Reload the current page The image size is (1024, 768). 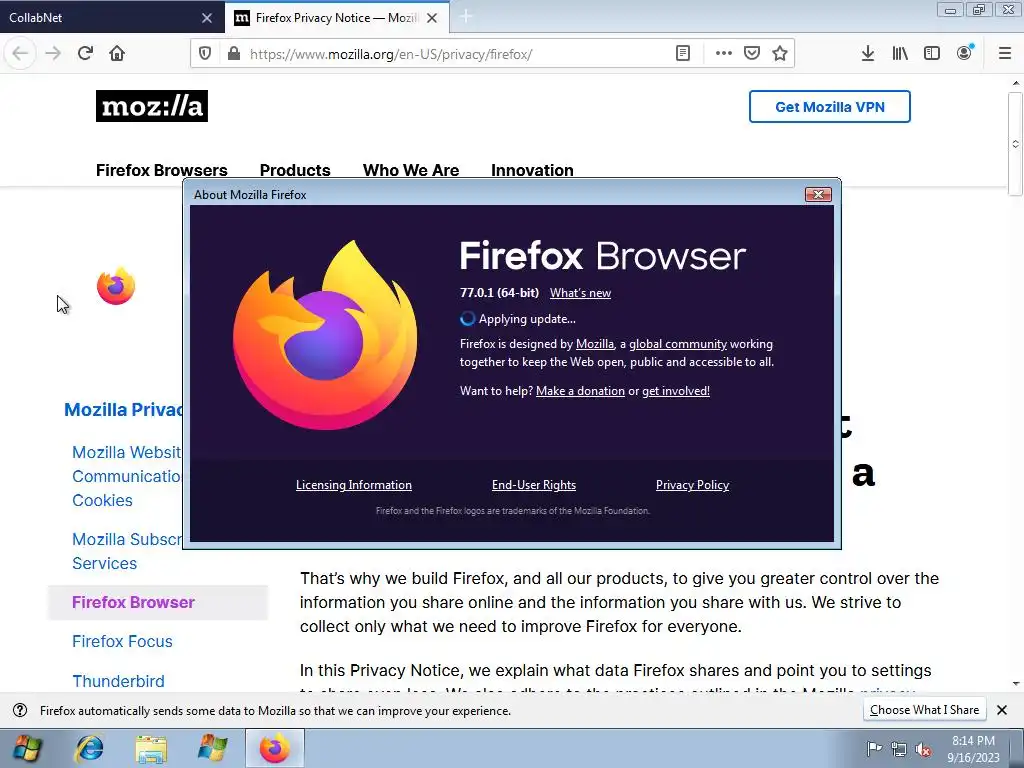(85, 53)
